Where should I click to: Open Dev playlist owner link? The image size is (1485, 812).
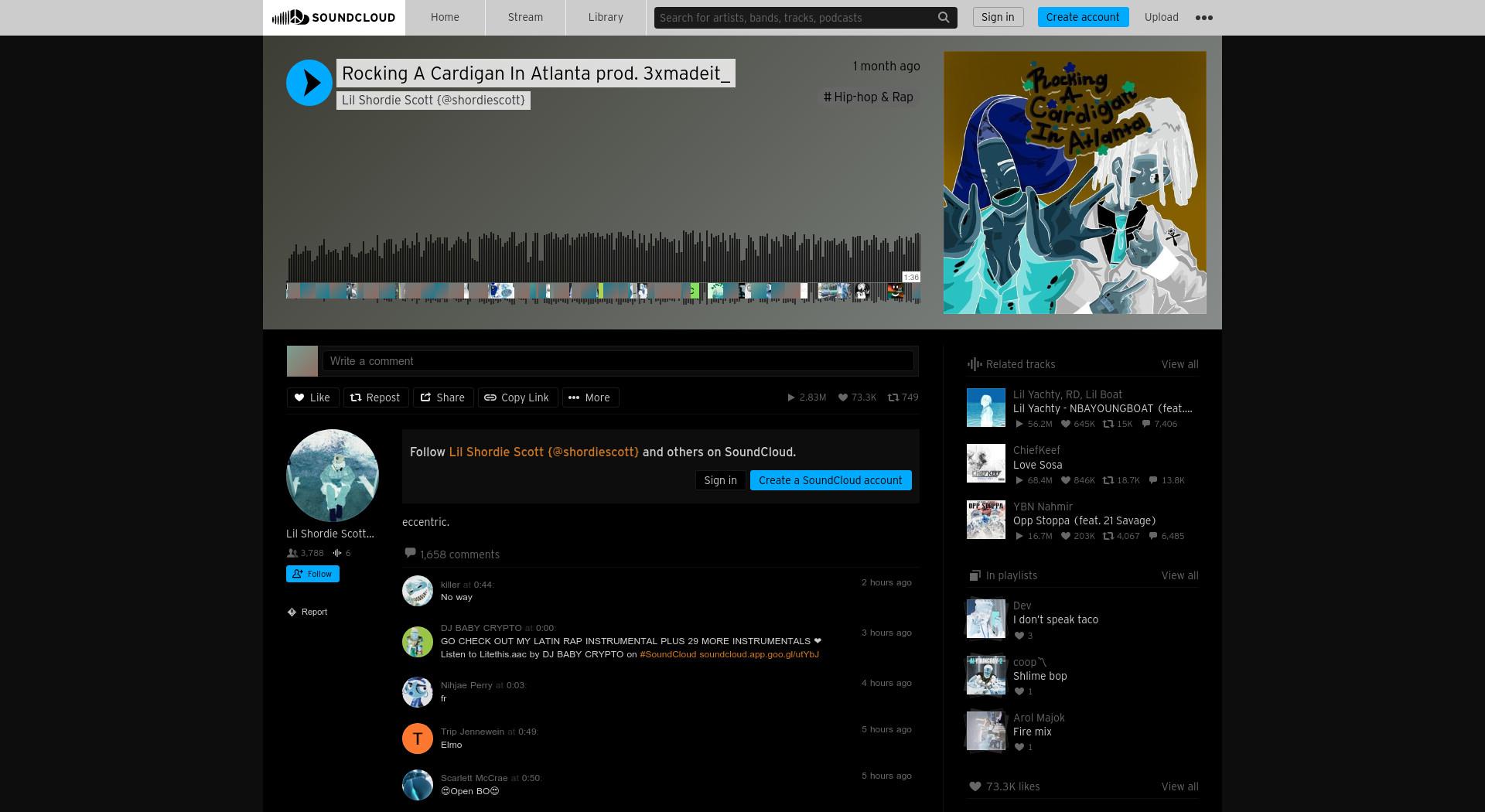click(1022, 606)
